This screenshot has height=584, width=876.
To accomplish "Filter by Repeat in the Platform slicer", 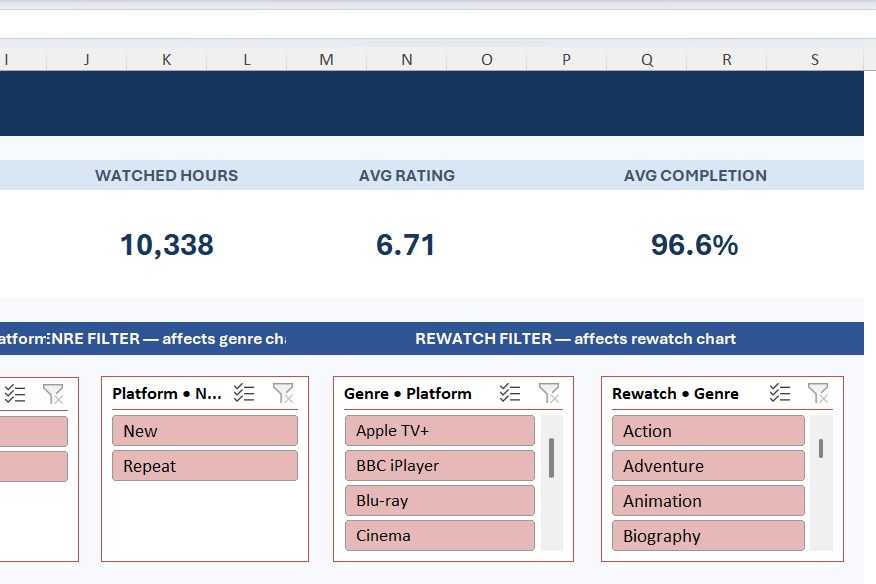I will pos(205,466).
